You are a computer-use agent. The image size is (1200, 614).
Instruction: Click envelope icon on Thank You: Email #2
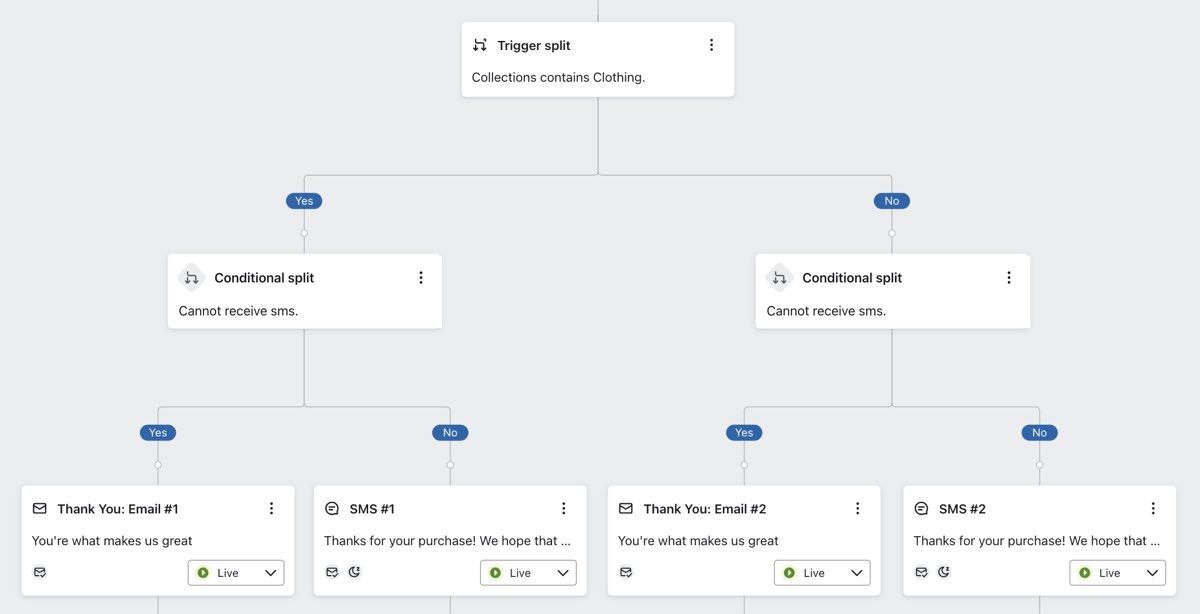point(626,509)
